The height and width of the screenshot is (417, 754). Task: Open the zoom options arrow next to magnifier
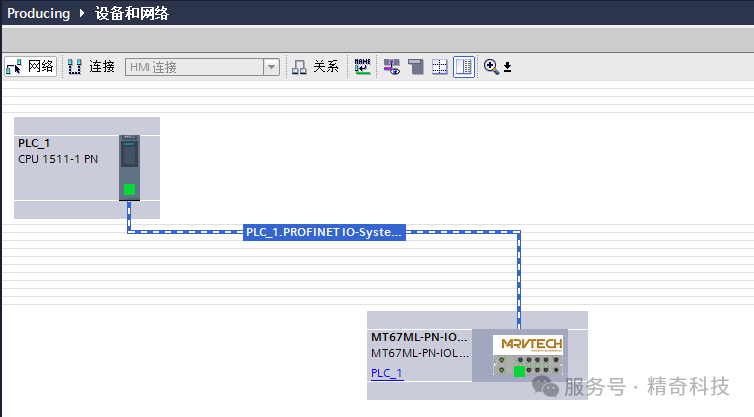pos(507,67)
